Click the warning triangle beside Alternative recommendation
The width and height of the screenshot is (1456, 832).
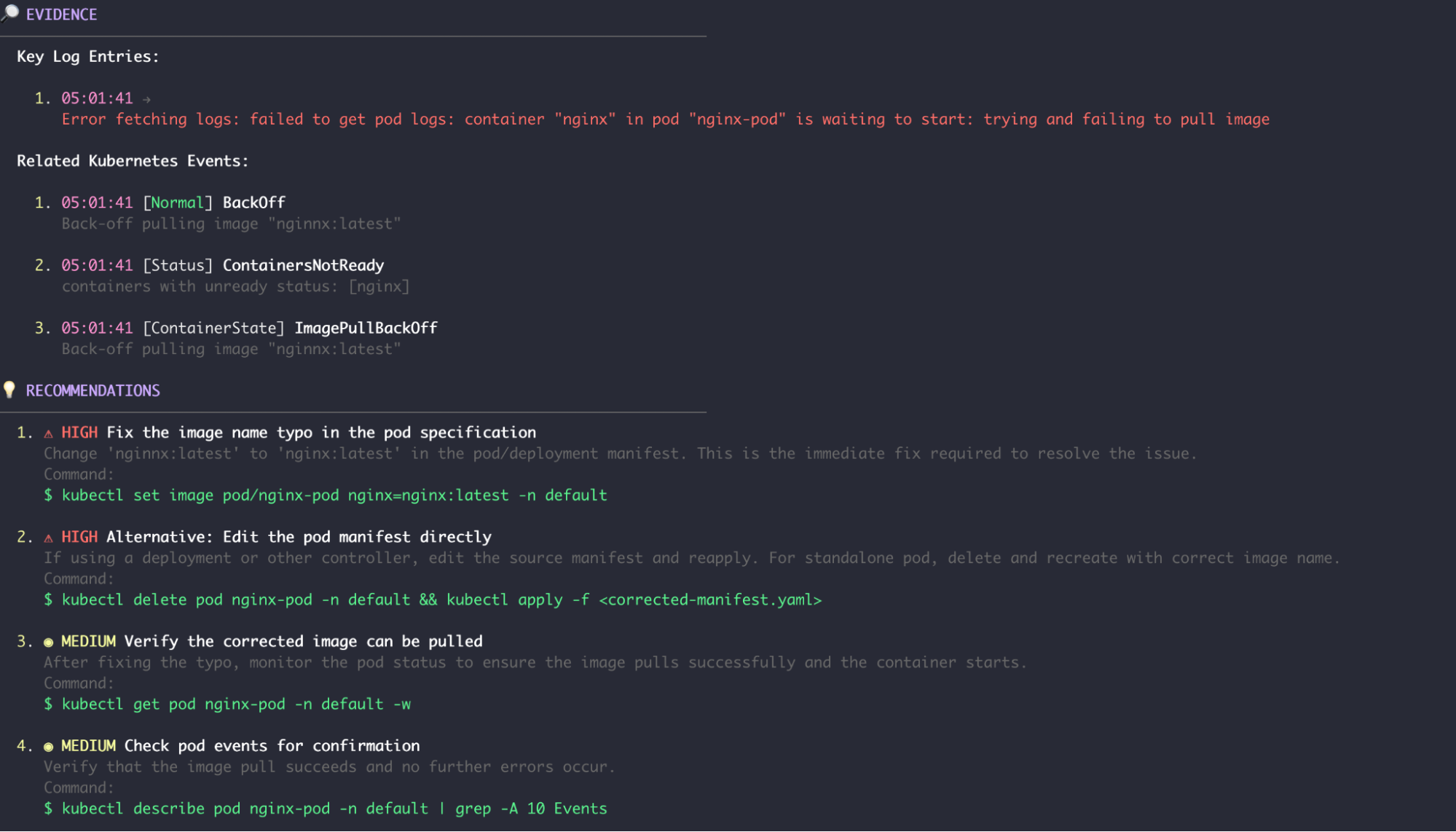click(x=49, y=538)
